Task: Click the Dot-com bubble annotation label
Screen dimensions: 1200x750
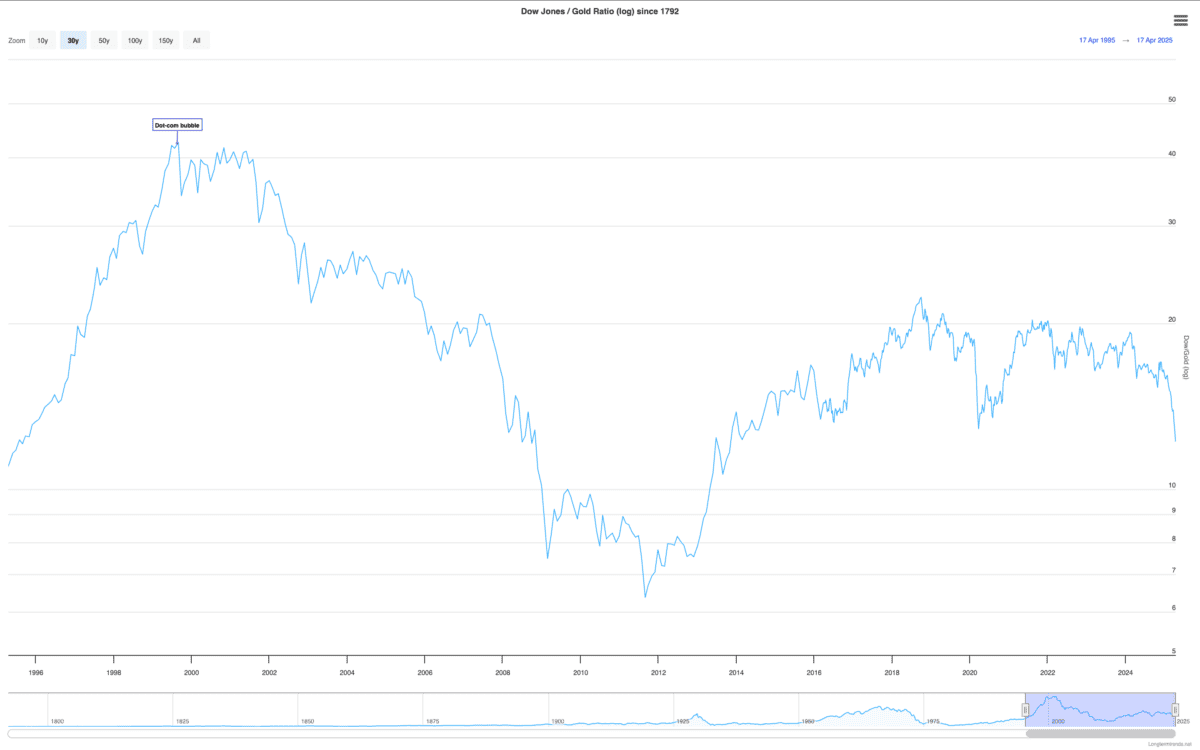Action: pyautogui.click(x=177, y=125)
